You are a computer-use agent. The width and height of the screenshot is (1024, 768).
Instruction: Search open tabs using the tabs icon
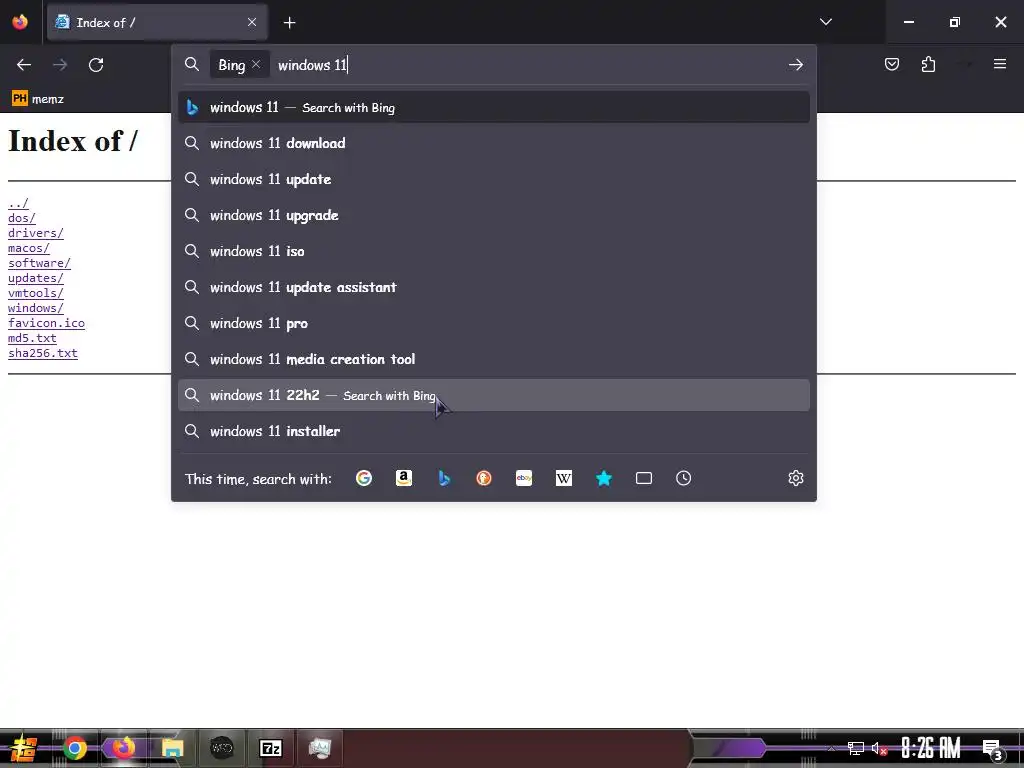(x=644, y=478)
